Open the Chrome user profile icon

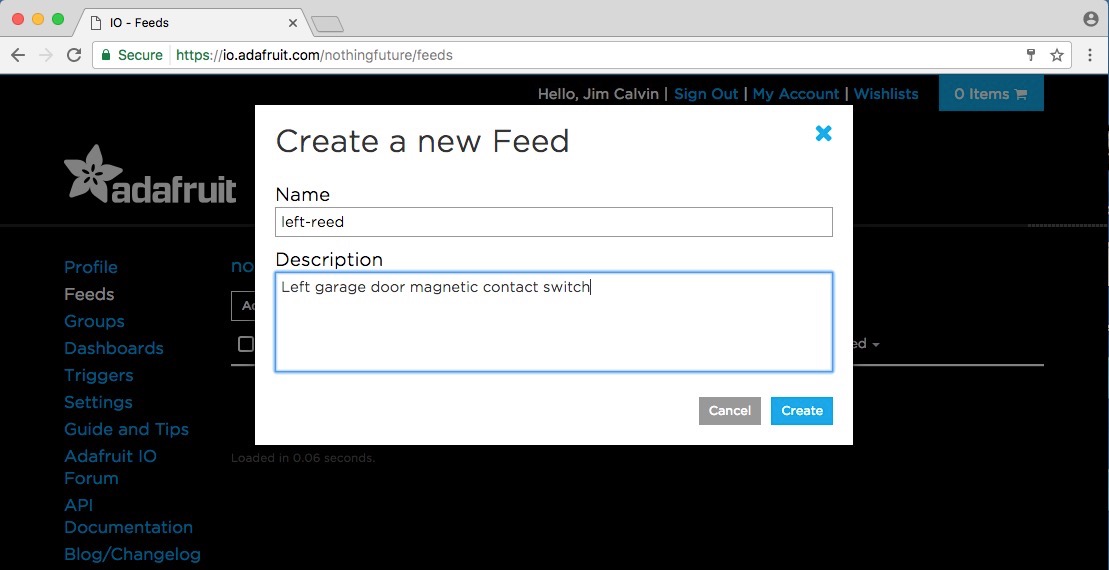[x=1091, y=19]
